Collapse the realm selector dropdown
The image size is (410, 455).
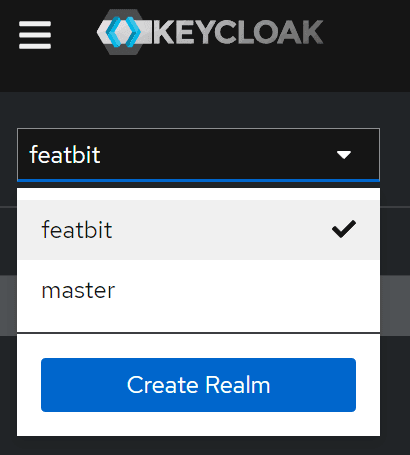198,155
